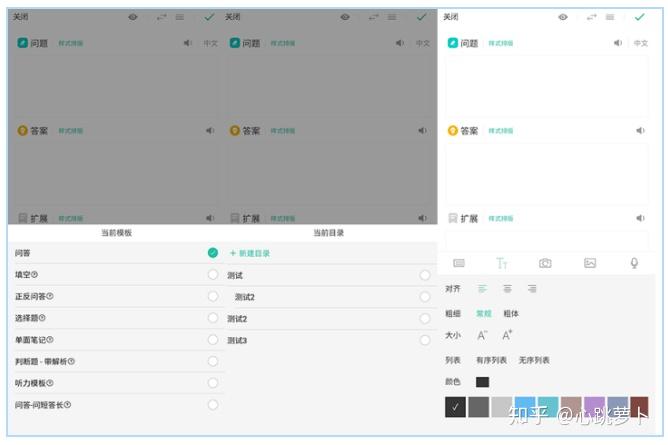Select the 听力模板 template radio button
Viewport: 668px width, 445px height.
pyautogui.click(x=213, y=383)
